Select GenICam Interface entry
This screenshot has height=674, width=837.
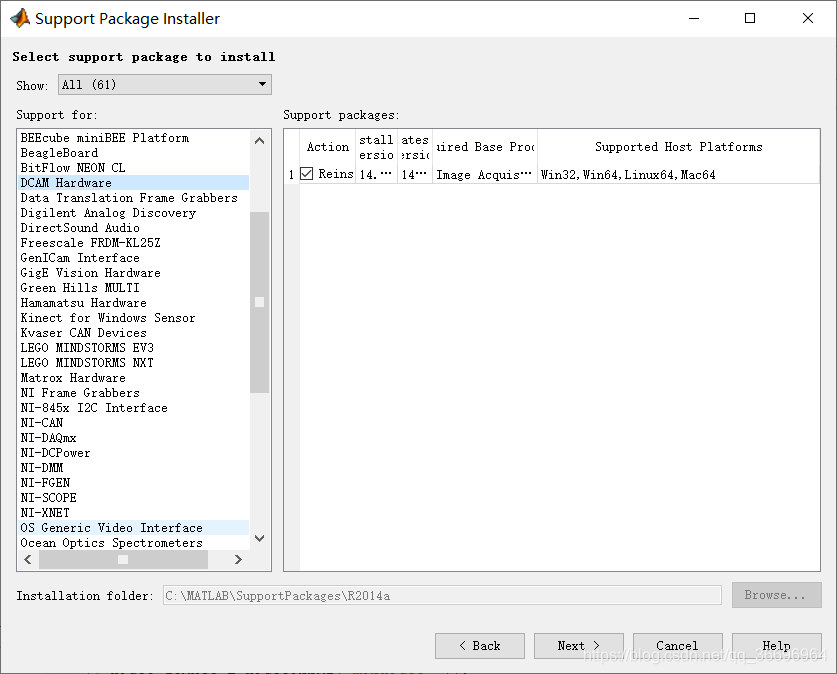click(x=133, y=258)
